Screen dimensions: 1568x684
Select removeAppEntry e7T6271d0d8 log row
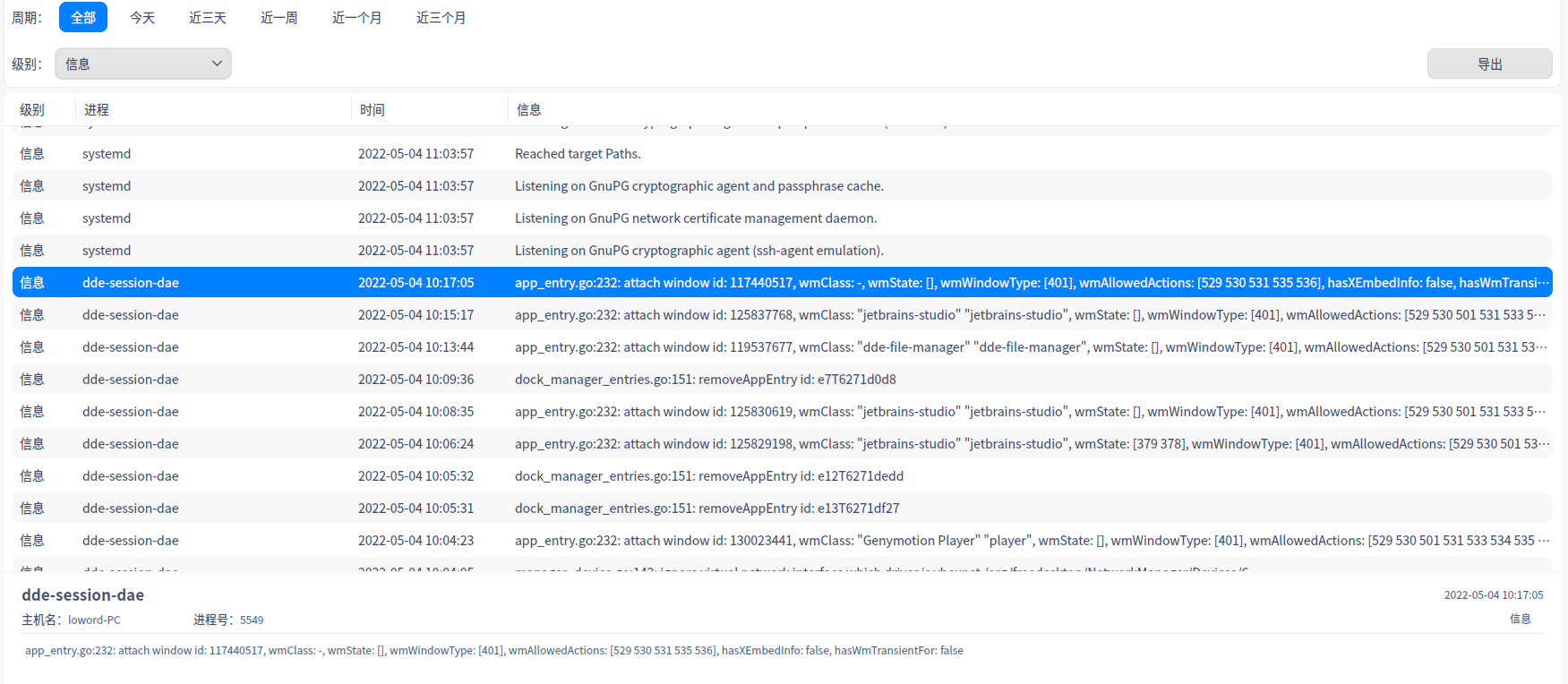[705, 380]
